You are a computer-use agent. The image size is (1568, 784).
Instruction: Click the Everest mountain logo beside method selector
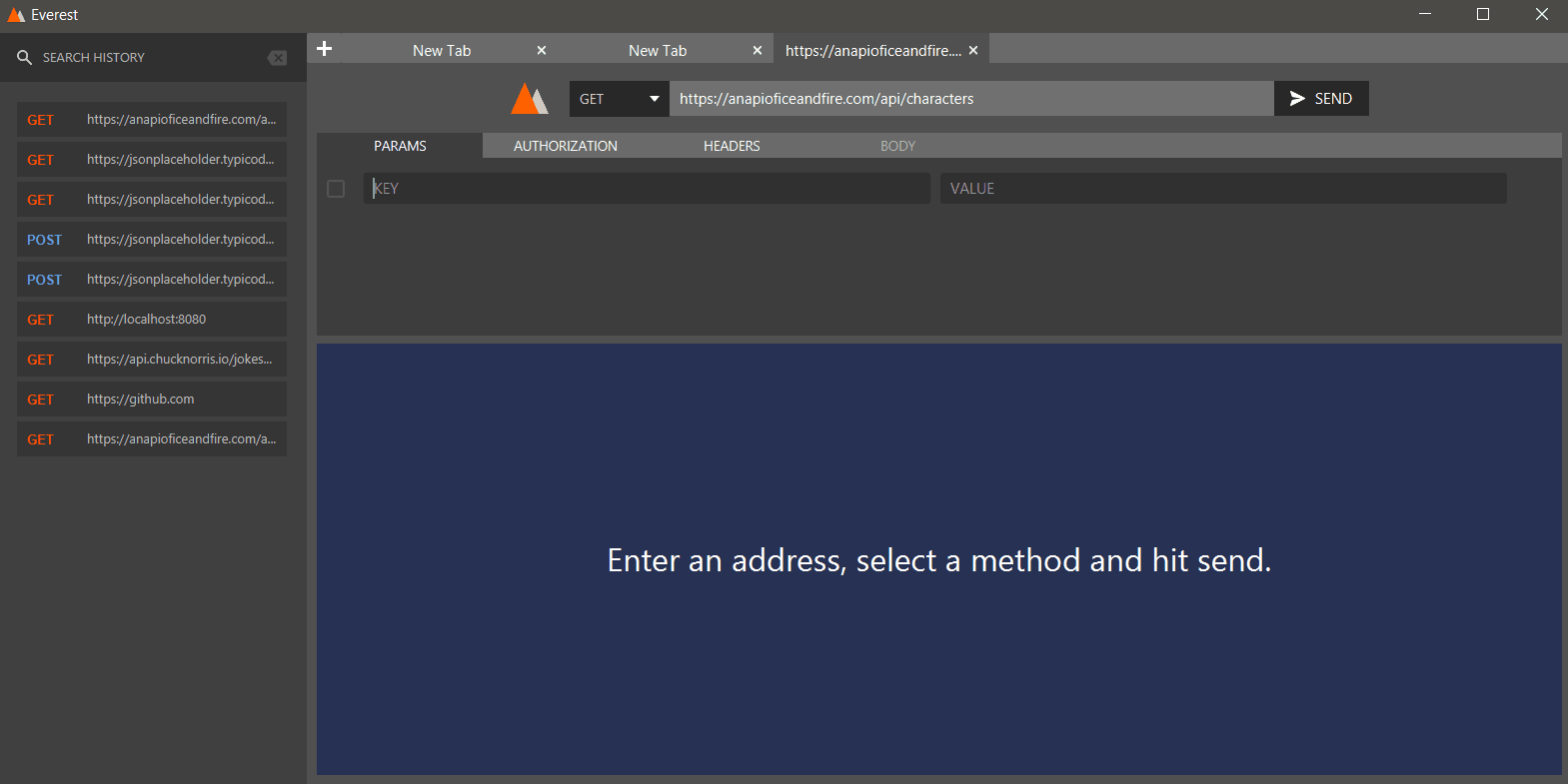pyautogui.click(x=530, y=99)
